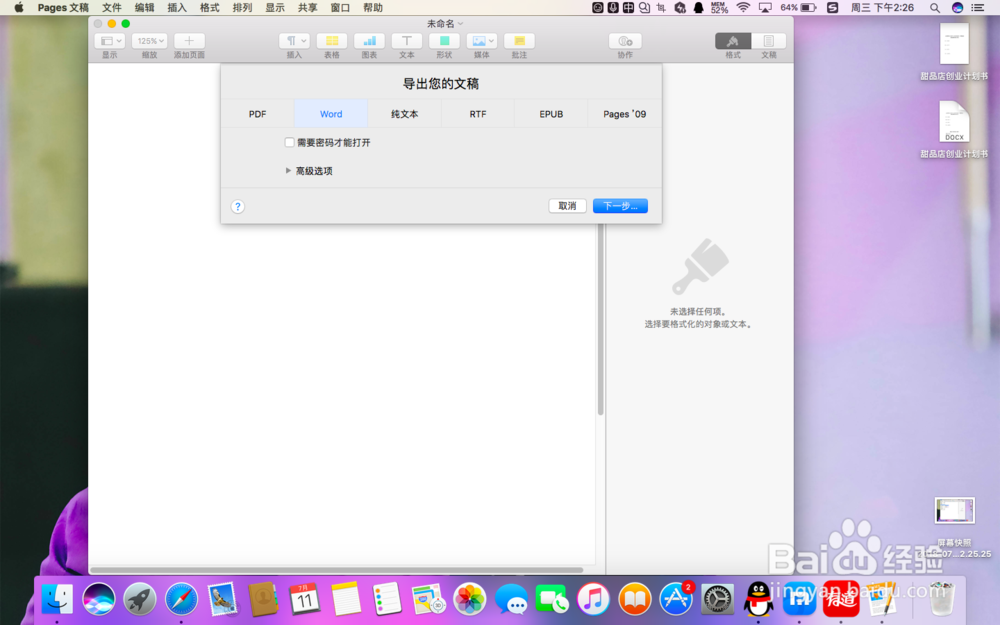
Task: Select the Word export tab
Action: [x=331, y=114]
